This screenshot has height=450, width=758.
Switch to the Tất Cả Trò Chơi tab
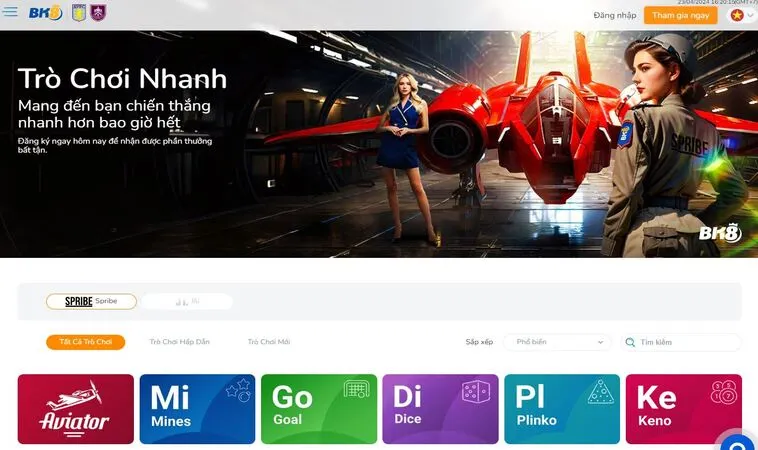pyautogui.click(x=85, y=342)
